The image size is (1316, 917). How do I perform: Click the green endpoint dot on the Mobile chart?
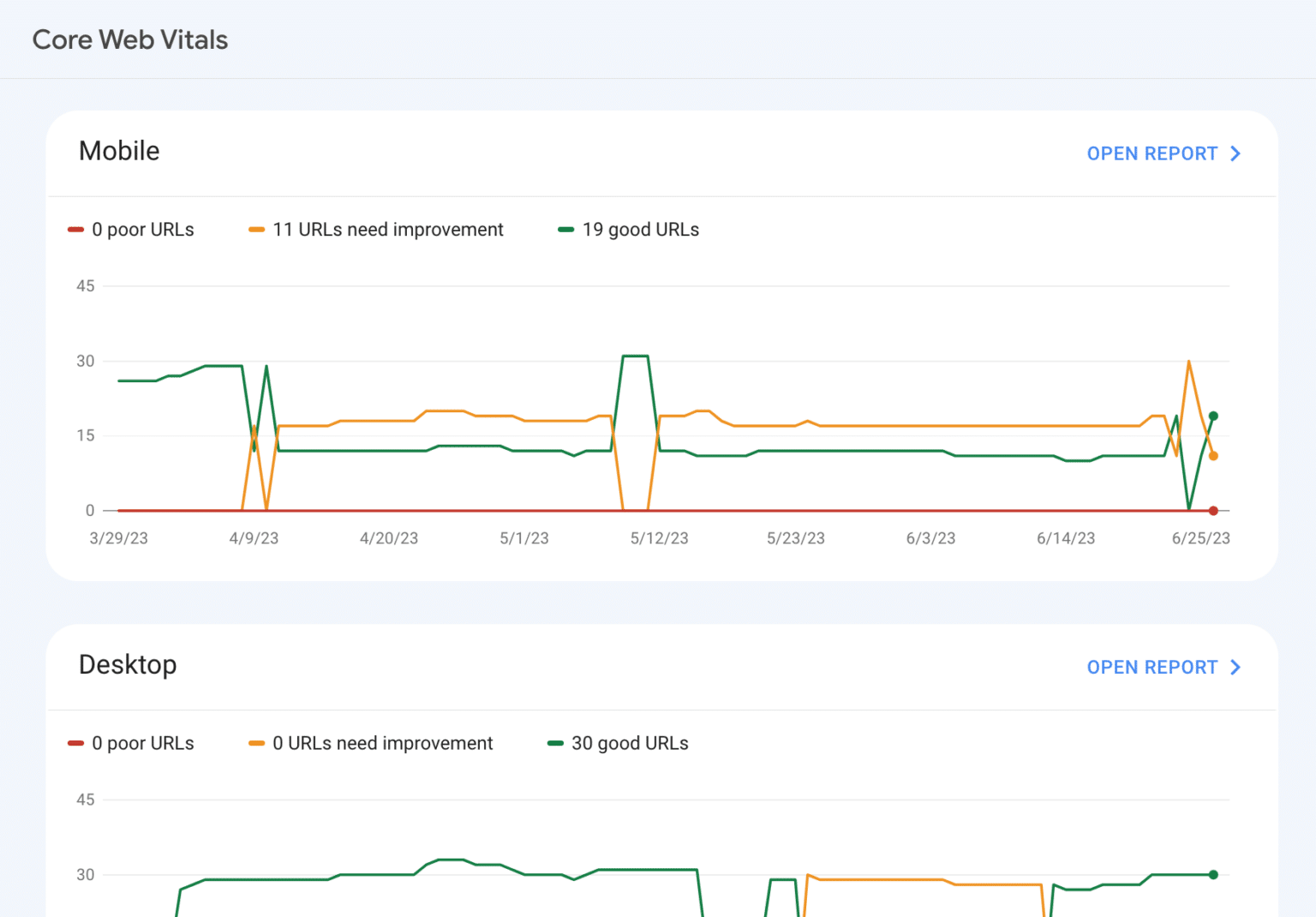[x=1213, y=414]
